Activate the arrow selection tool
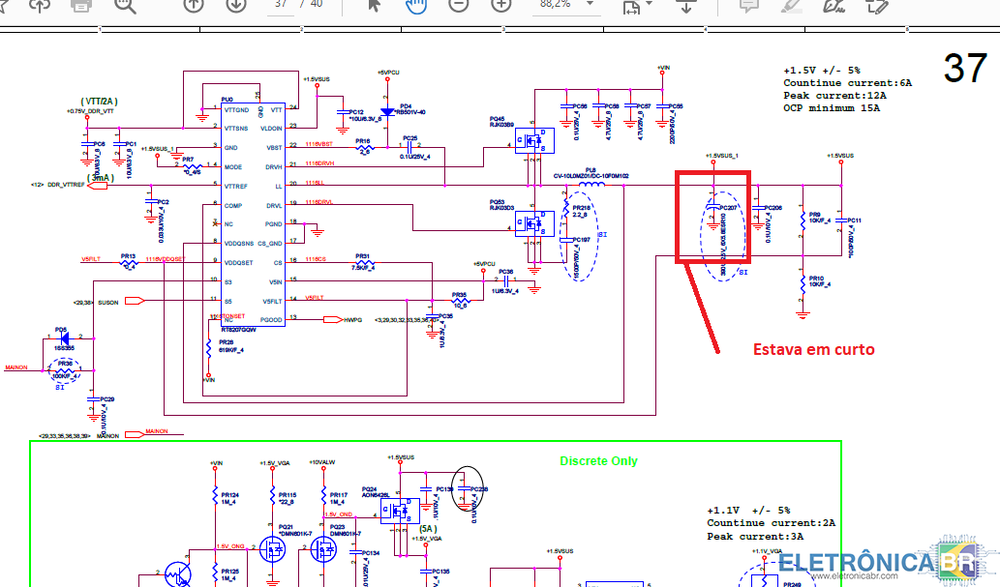Viewport: 1000px width, 587px height. coord(374,5)
